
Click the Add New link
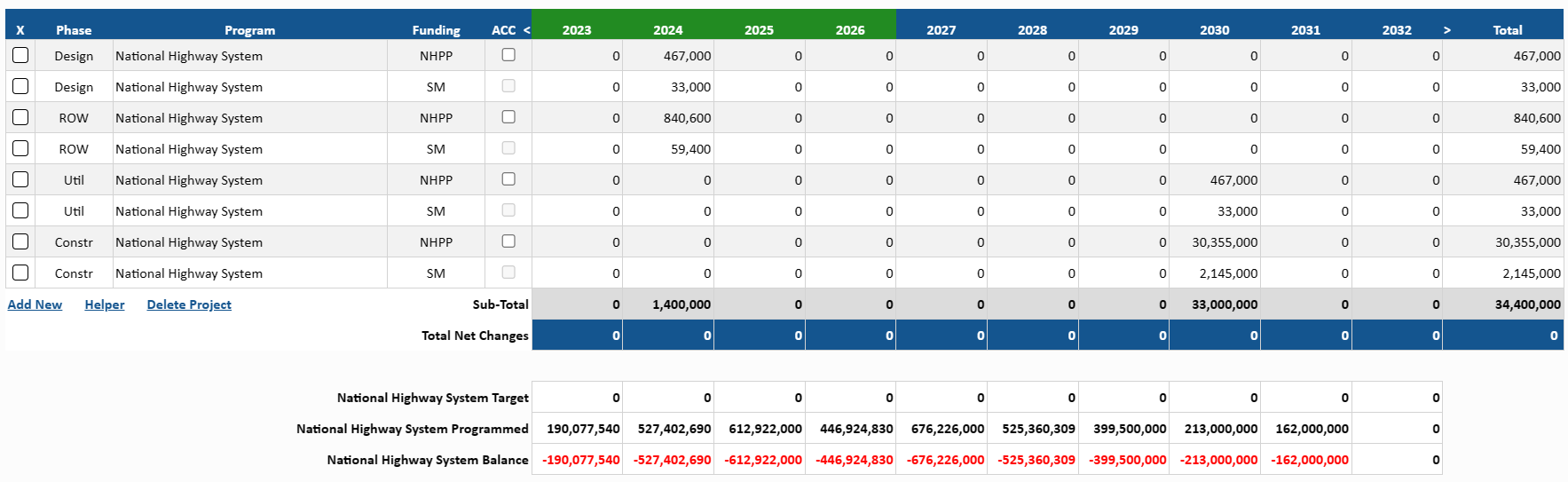click(x=35, y=304)
